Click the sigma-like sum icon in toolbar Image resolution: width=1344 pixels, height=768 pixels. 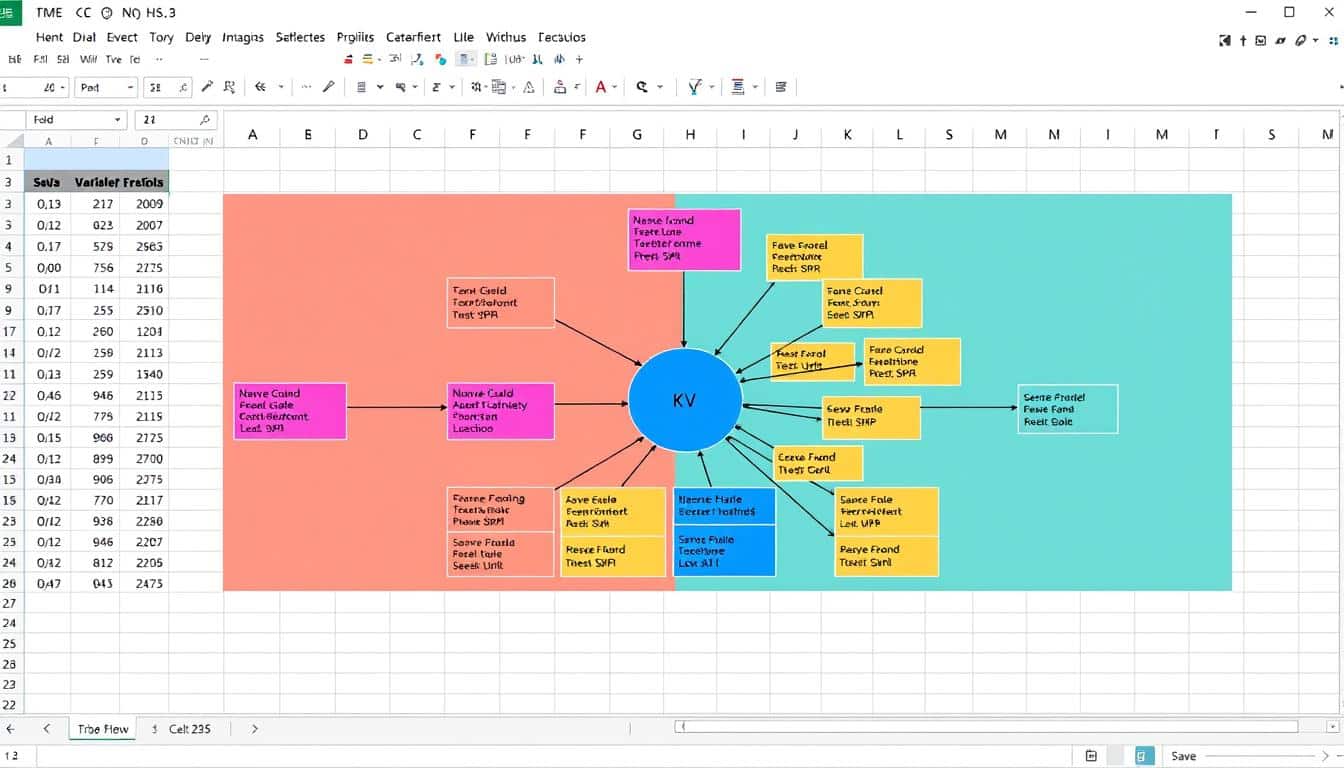point(436,87)
